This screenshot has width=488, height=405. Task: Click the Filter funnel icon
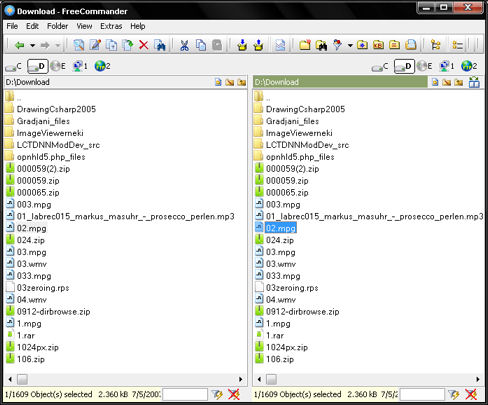pyautogui.click(x=337, y=45)
